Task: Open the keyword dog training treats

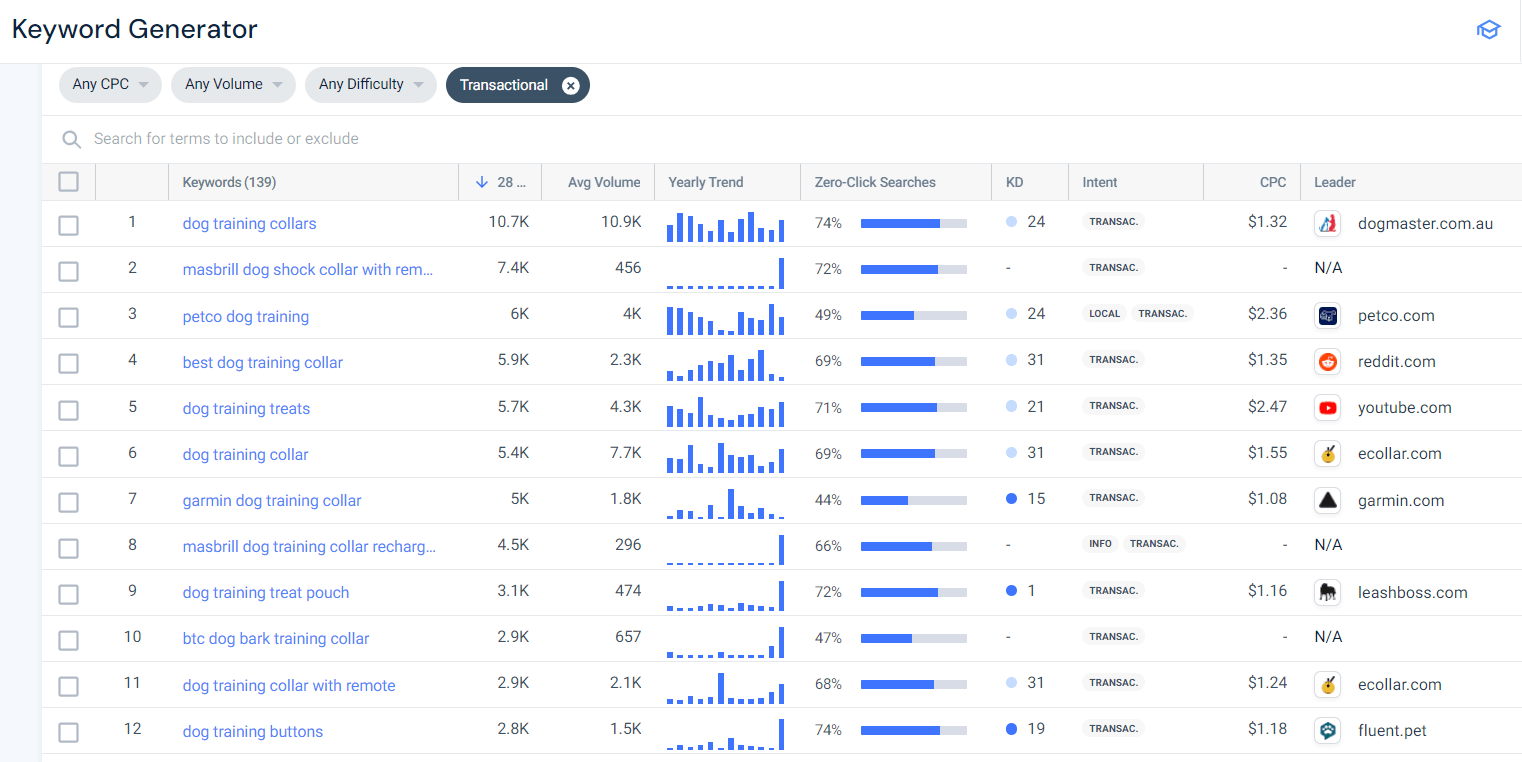Action: click(246, 408)
